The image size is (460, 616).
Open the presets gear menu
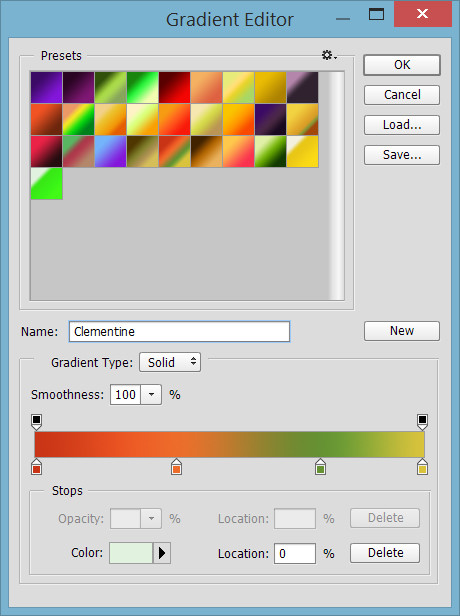tap(329, 55)
